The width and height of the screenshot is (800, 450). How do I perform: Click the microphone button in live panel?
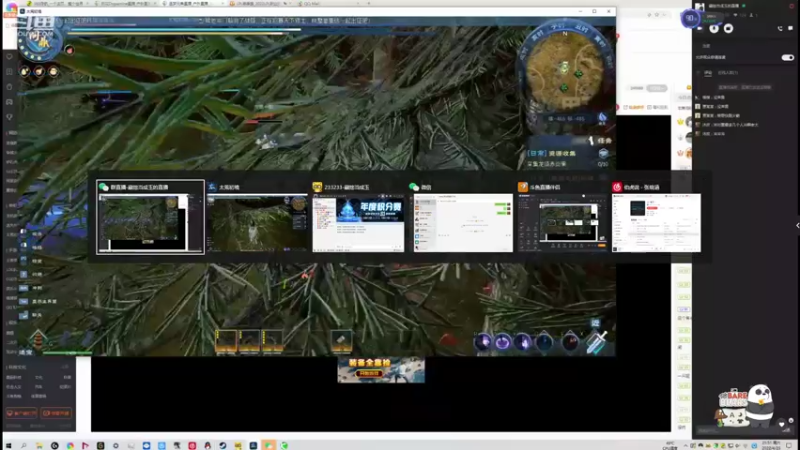pos(714,29)
